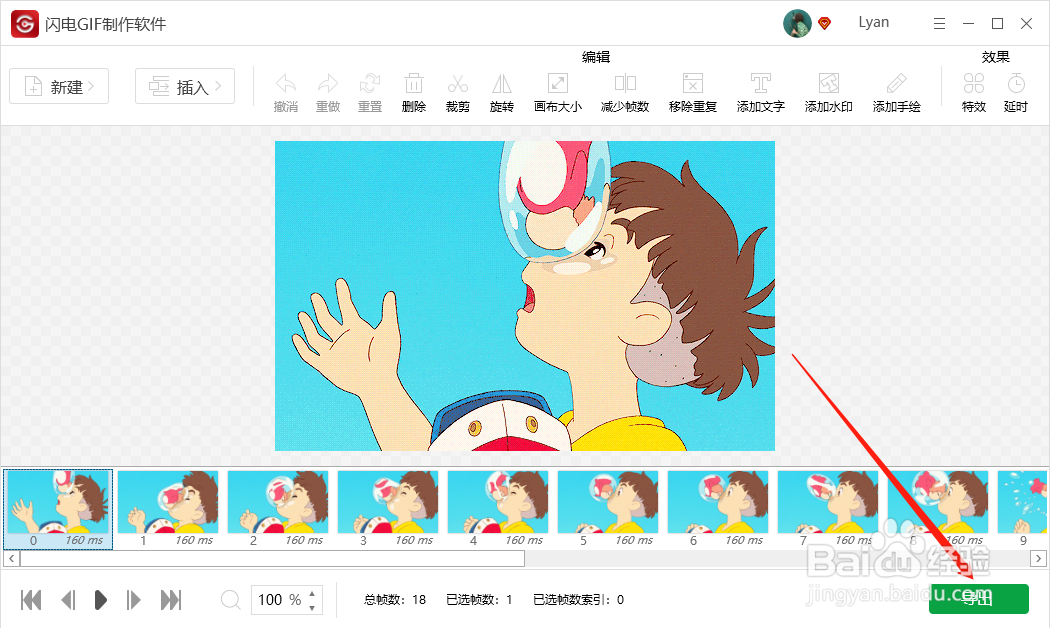This screenshot has height=630, width=1051.
Task: Click the zoom magnifier icon
Action: click(231, 600)
